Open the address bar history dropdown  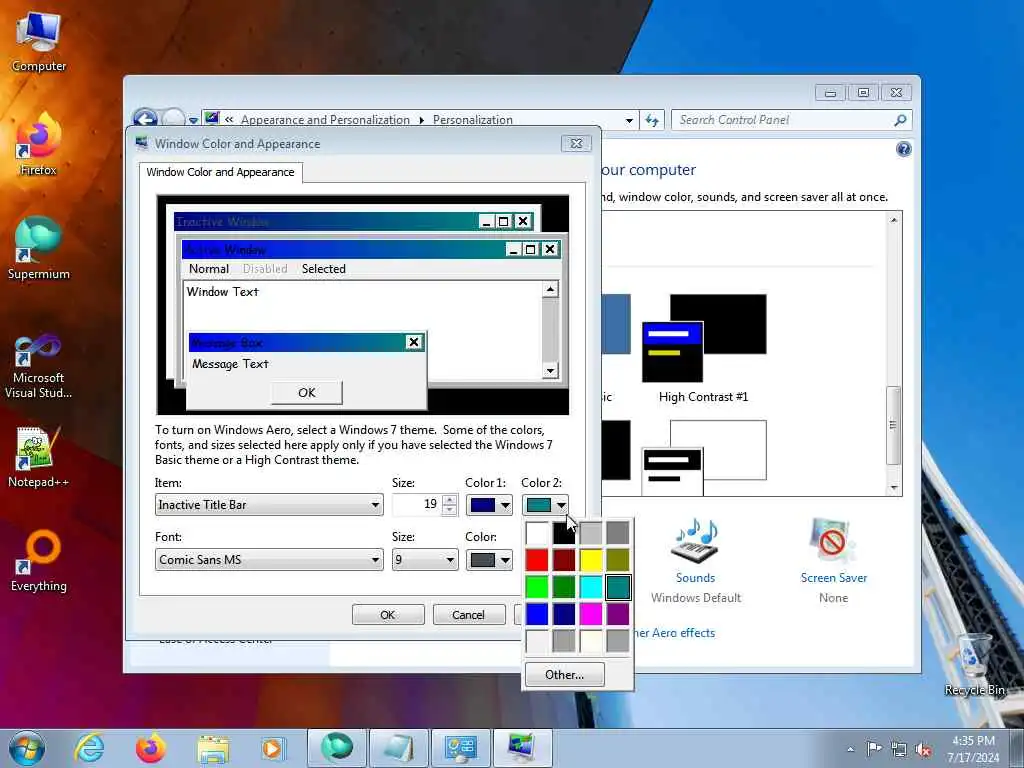click(x=629, y=120)
